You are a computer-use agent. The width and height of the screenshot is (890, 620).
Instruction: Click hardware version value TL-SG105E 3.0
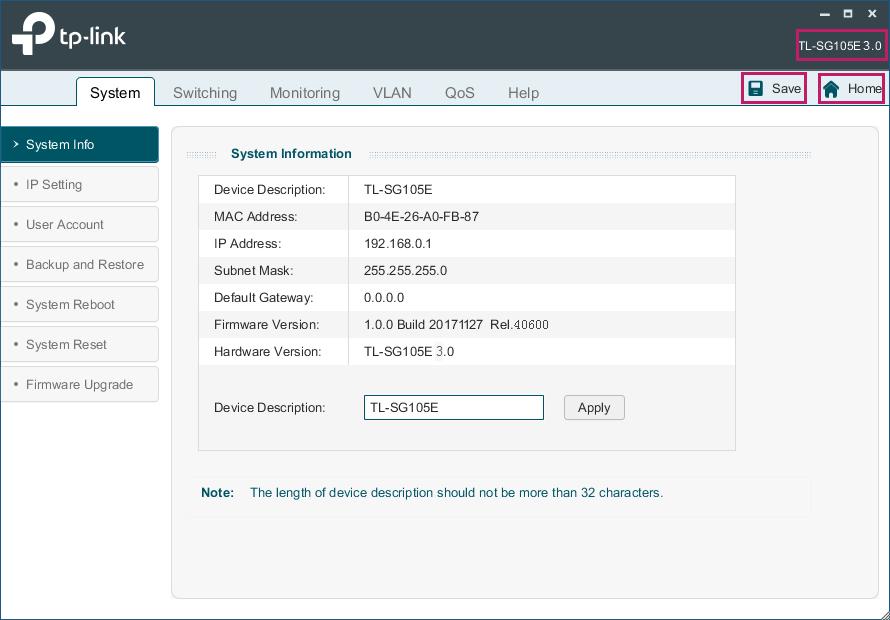(x=409, y=351)
